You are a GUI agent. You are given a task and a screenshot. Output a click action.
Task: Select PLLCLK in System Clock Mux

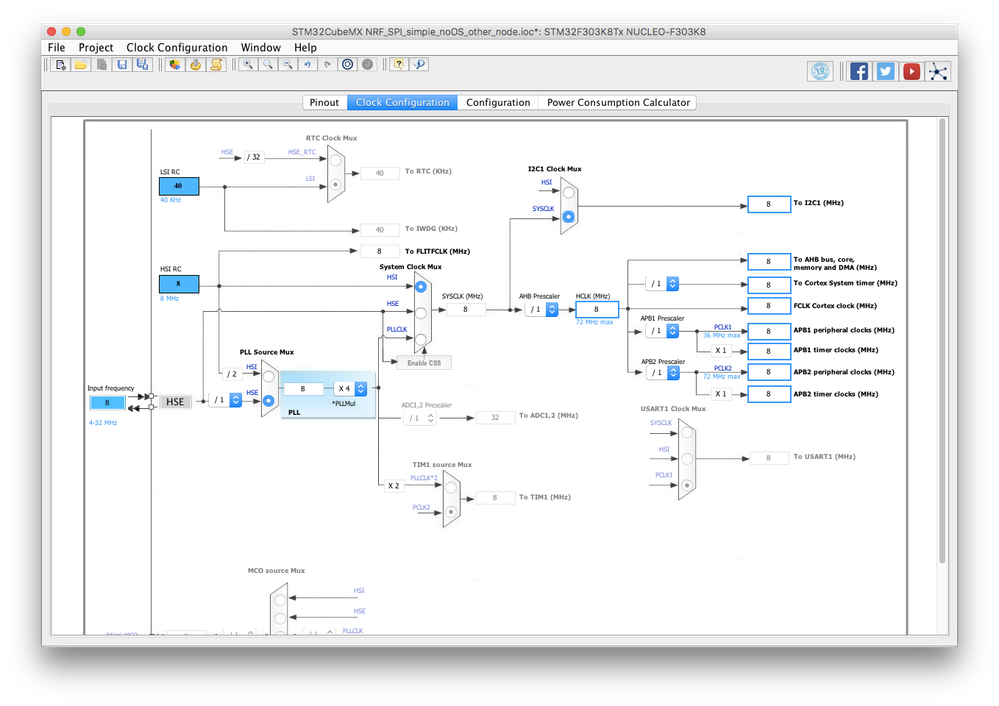pos(420,339)
